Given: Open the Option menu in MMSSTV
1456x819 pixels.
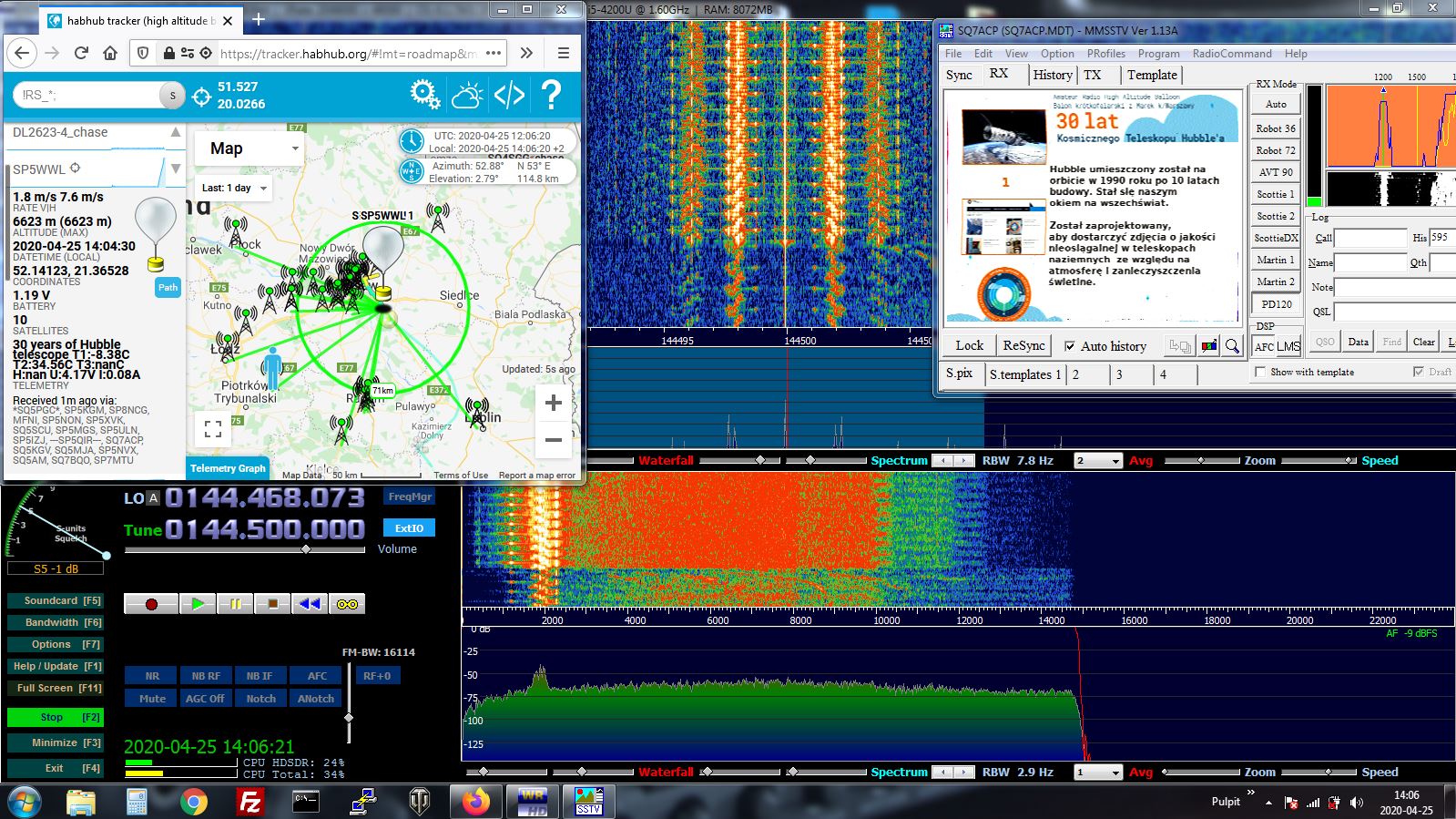Looking at the screenshot, I should click(x=1057, y=54).
